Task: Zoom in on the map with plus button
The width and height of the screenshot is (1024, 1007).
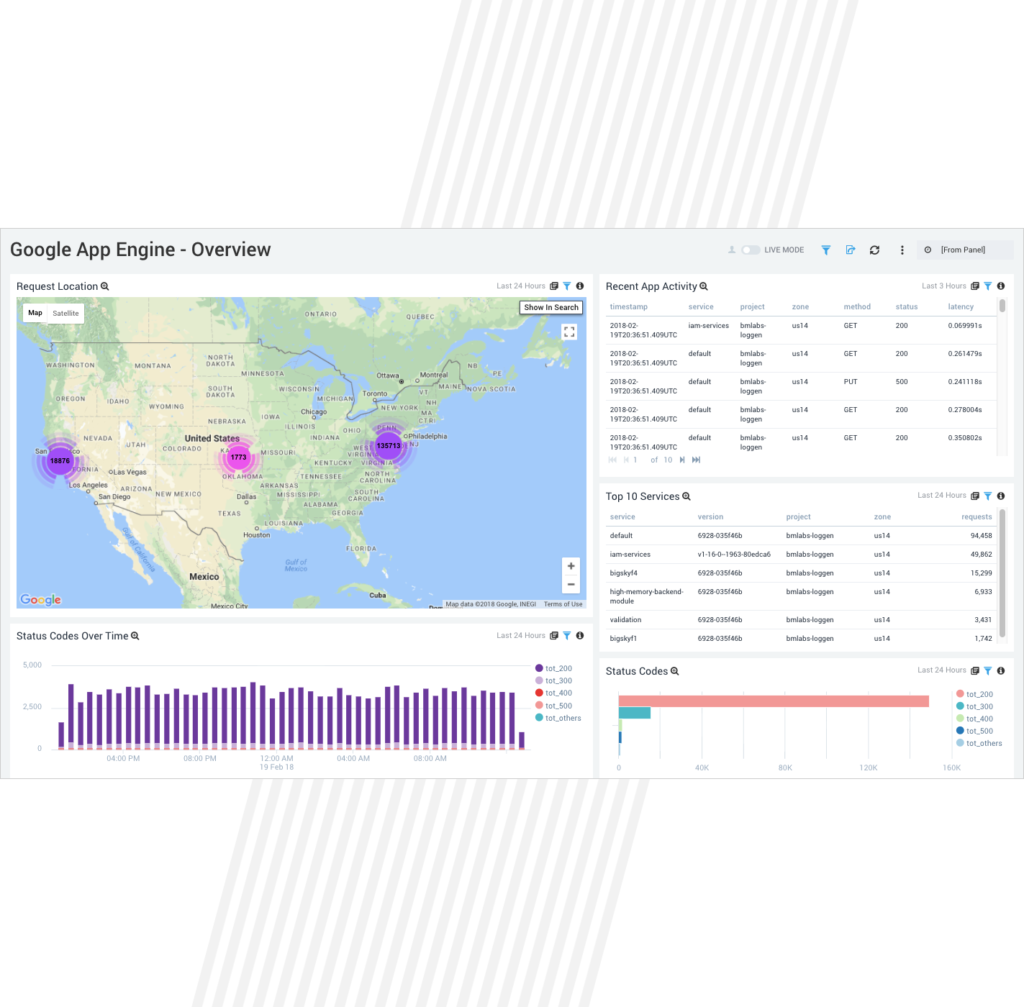Action: (571, 566)
